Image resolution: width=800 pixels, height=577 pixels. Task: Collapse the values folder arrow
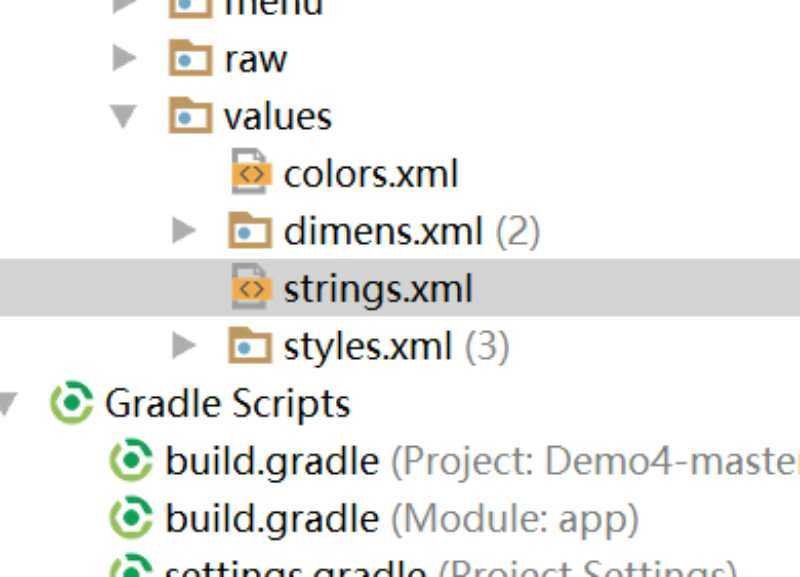pyautogui.click(x=123, y=116)
